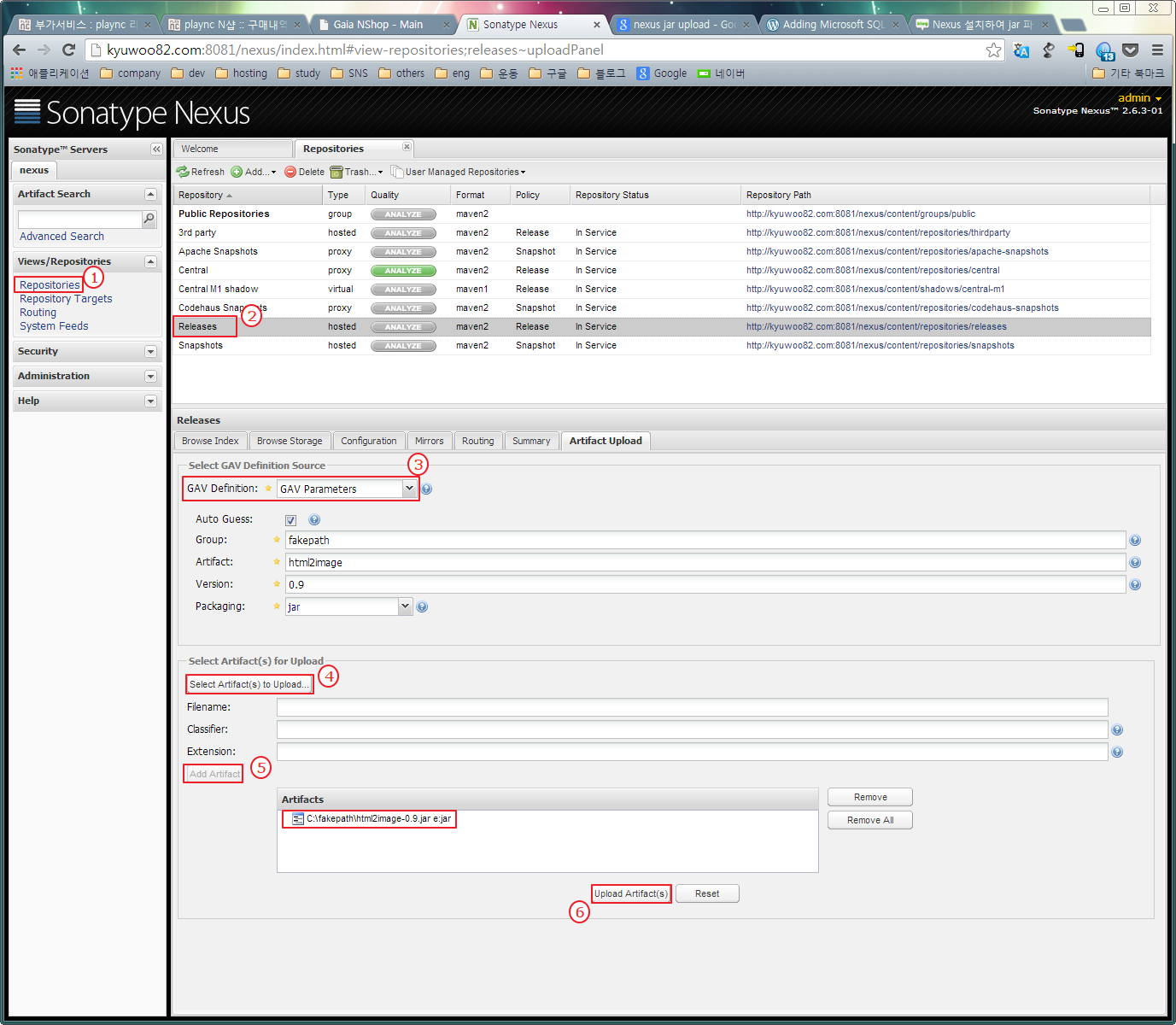Open the Routing tab in Releases

(x=478, y=441)
